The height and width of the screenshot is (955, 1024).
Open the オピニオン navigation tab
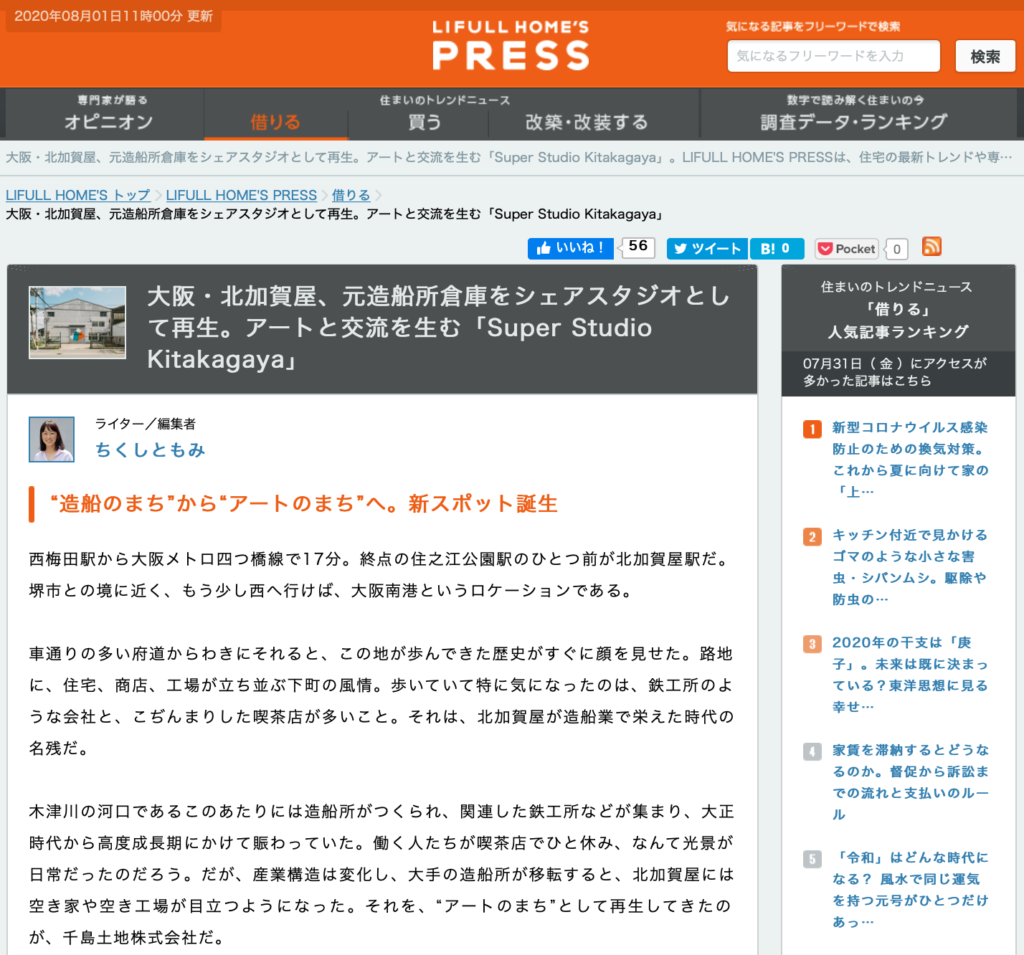click(x=108, y=114)
